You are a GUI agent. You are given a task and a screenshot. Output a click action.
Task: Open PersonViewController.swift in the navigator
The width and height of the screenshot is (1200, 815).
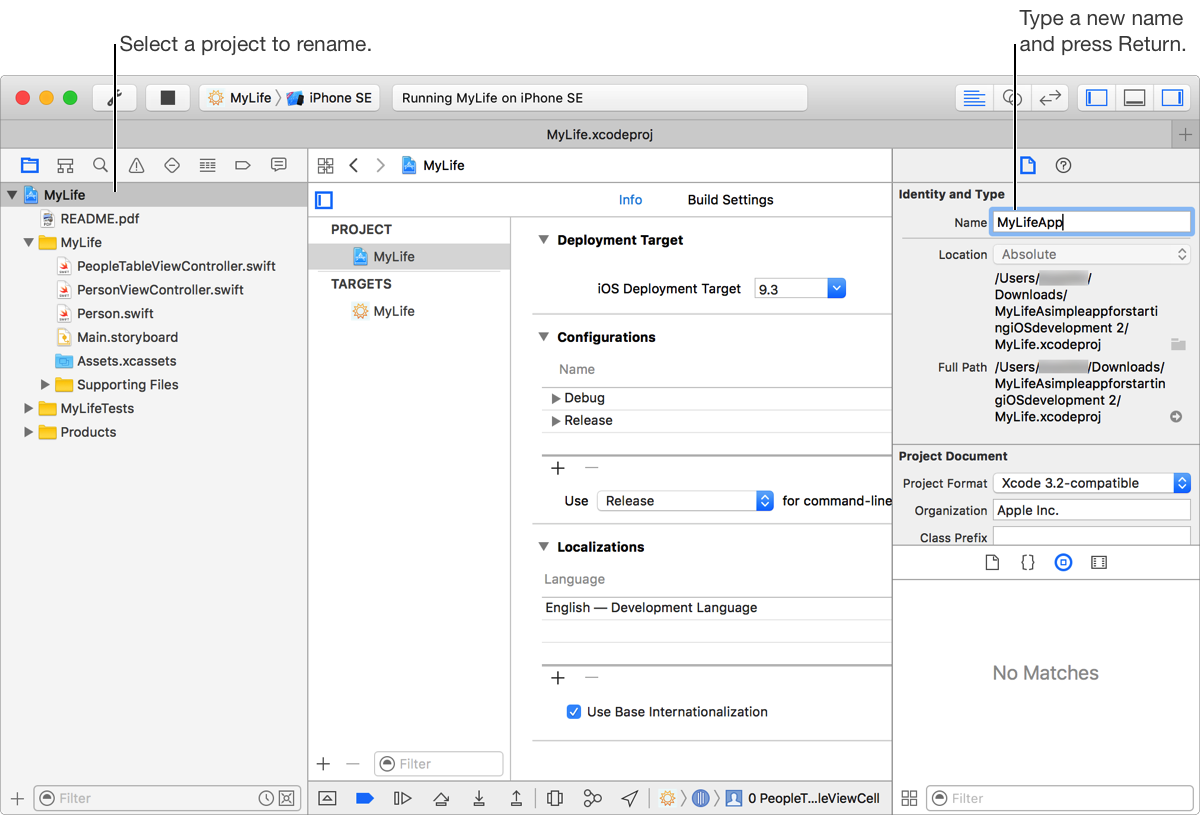(160, 290)
